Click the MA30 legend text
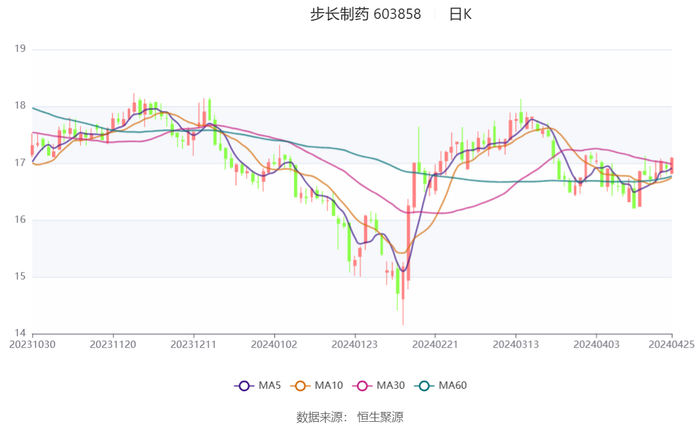 point(389,386)
